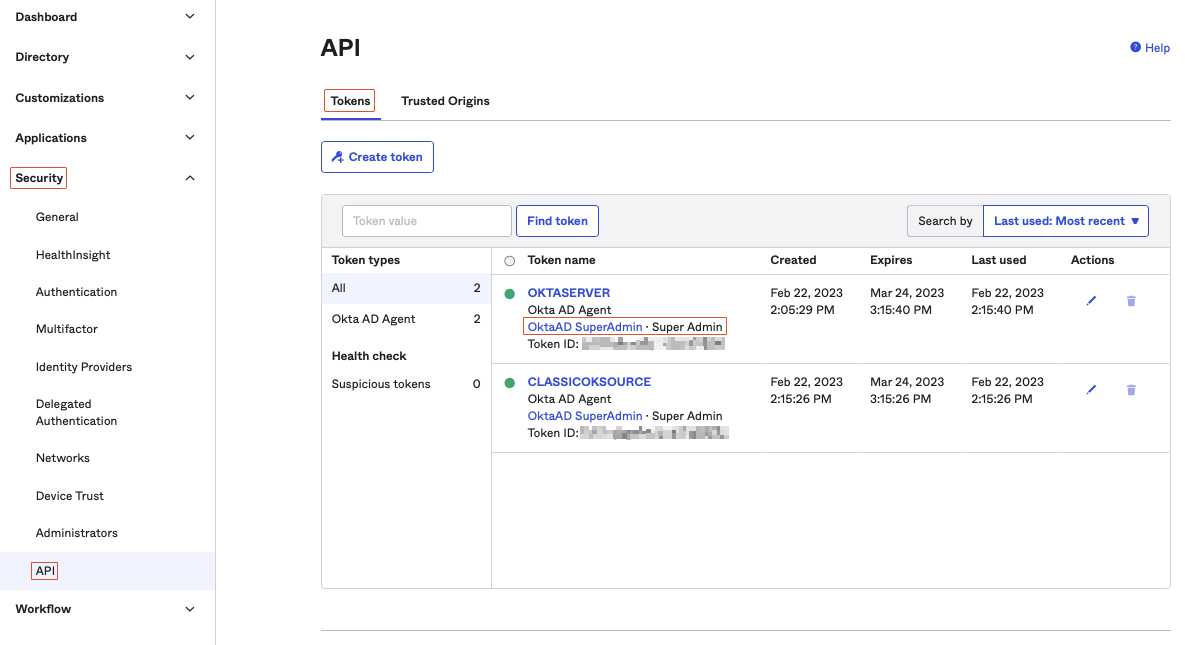Viewport: 1185px width, 645px height.
Task: Open the OKTASERVER token link
Action: tap(568, 293)
